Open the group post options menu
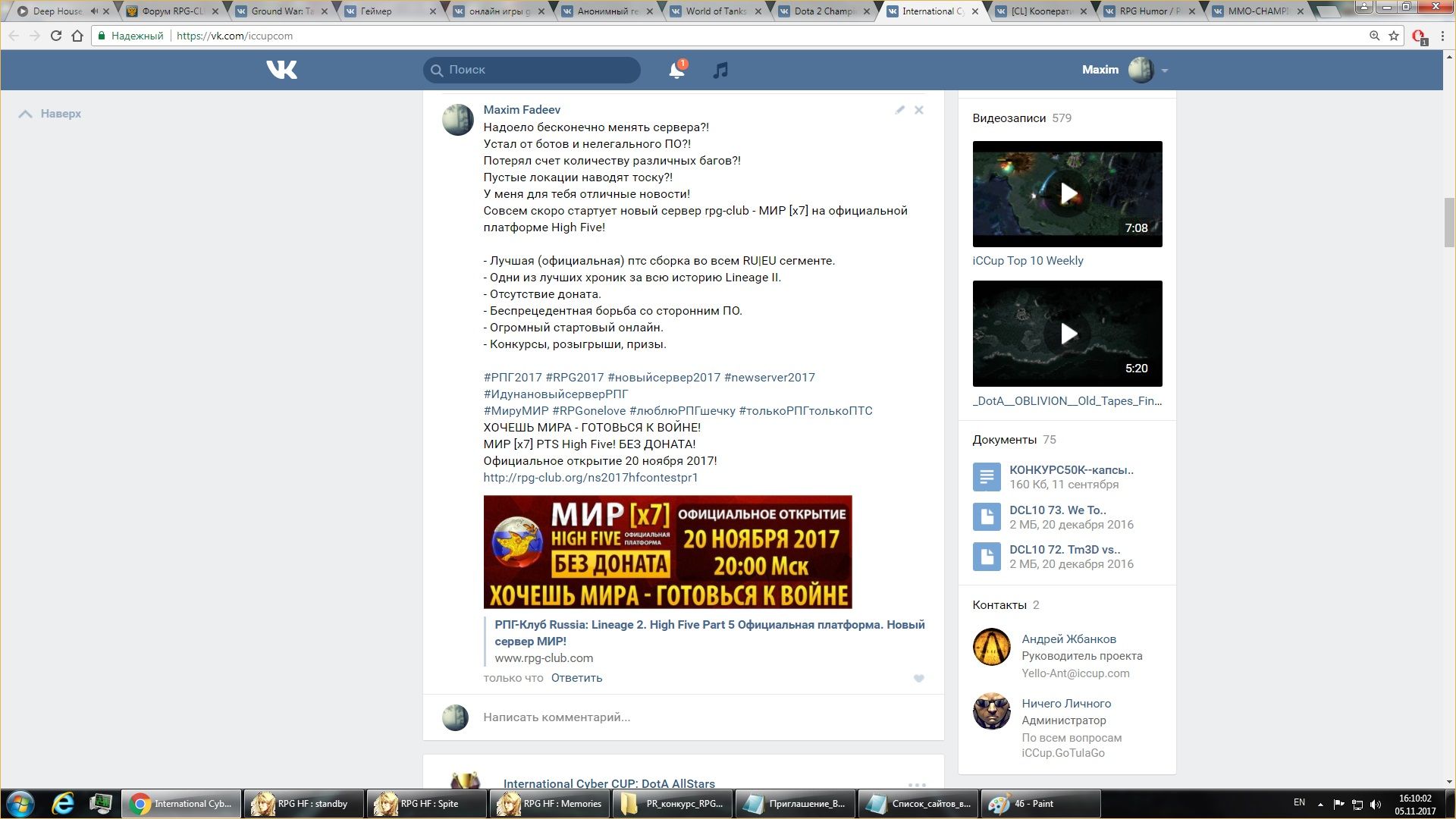 tap(917, 784)
